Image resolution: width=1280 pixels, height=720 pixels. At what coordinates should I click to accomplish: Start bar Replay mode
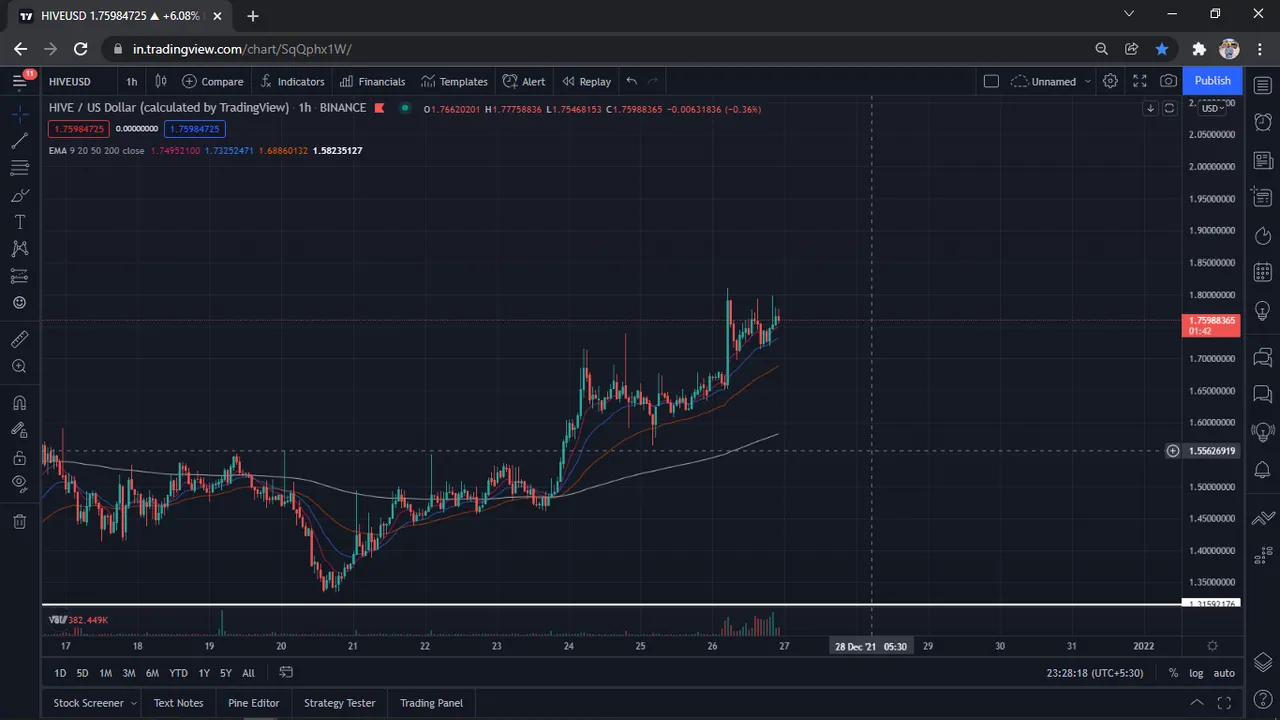point(586,82)
